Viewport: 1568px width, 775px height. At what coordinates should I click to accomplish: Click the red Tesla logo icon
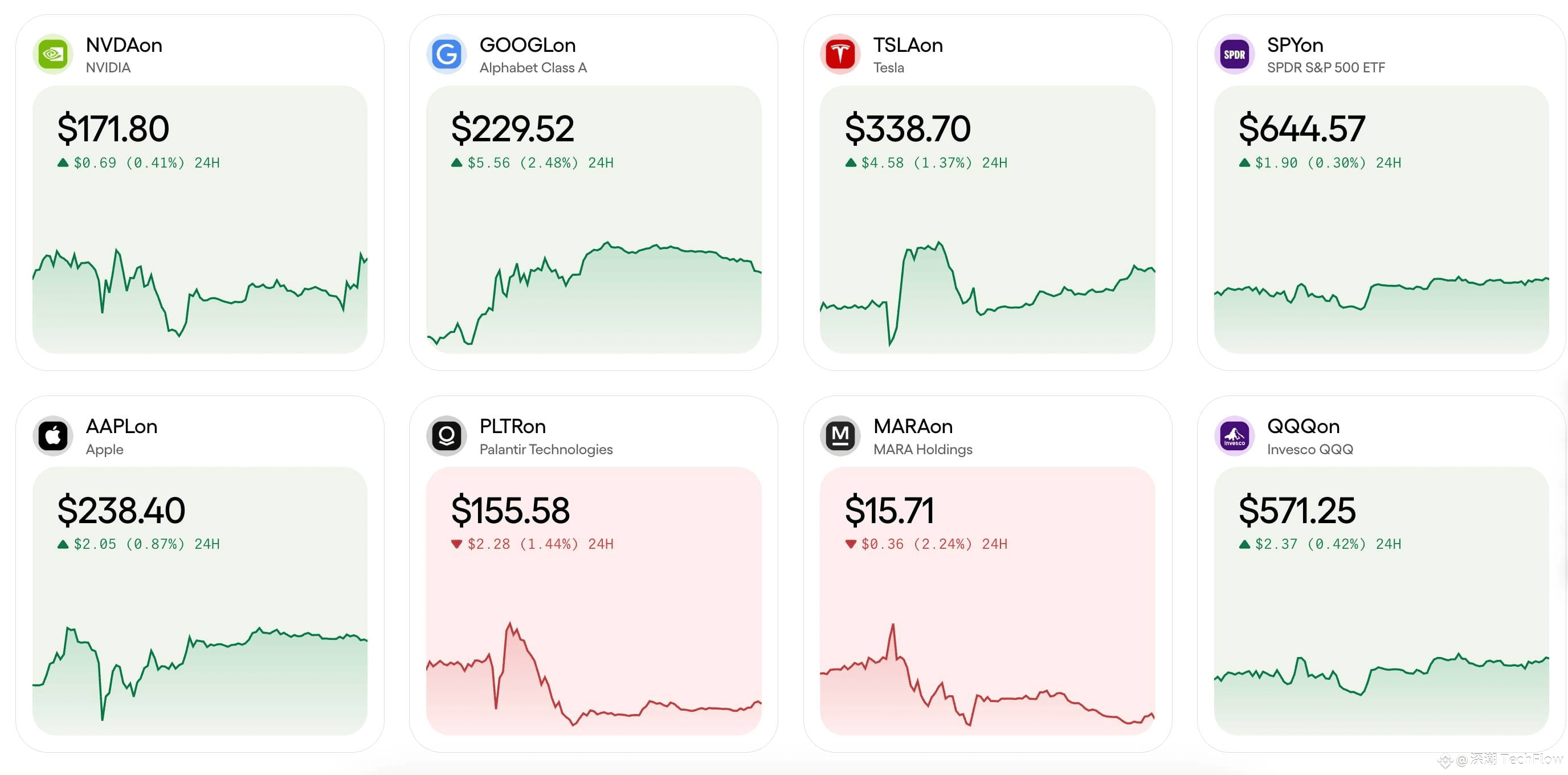tap(840, 54)
